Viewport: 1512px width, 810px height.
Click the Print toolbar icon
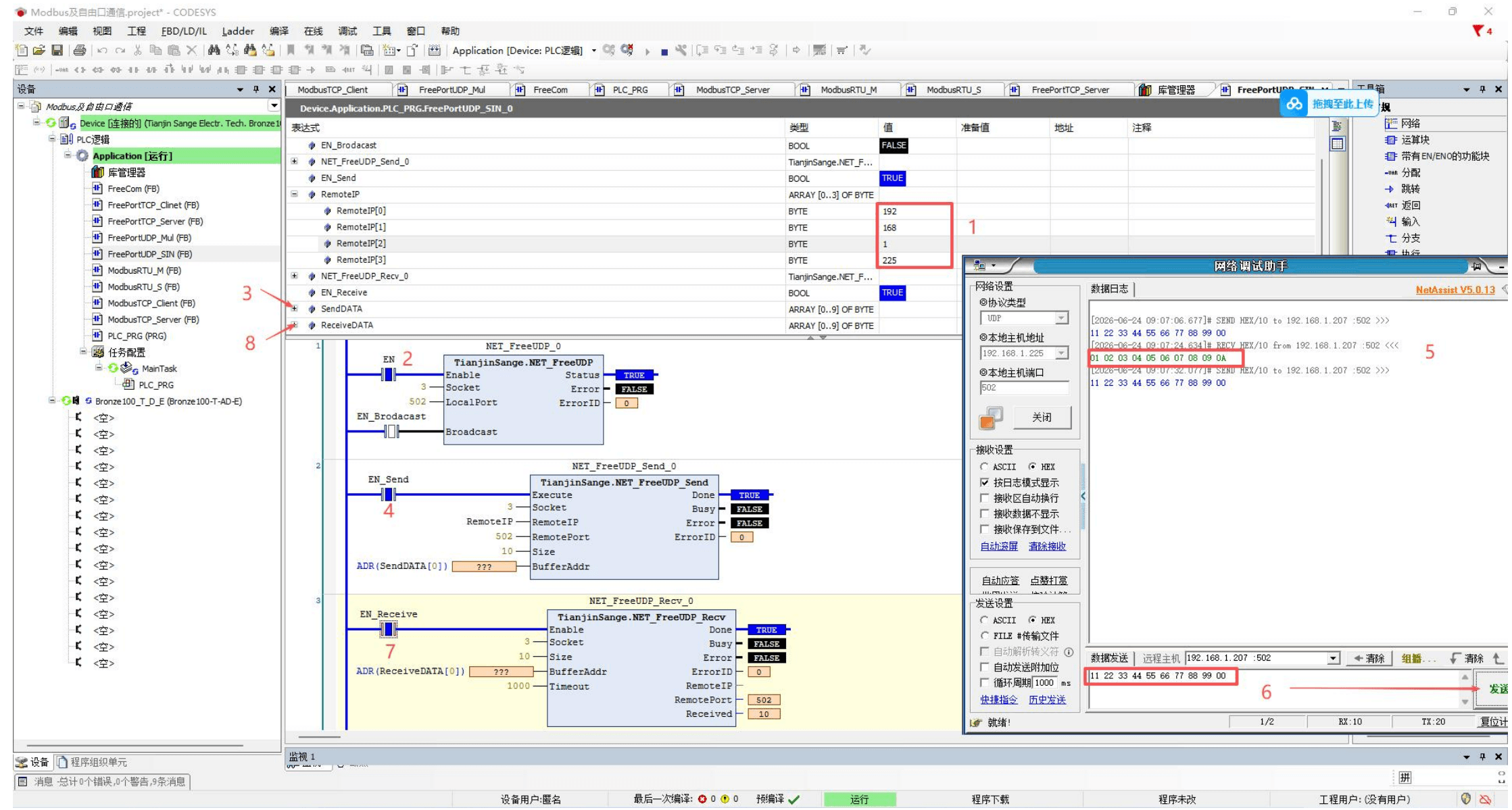point(80,50)
